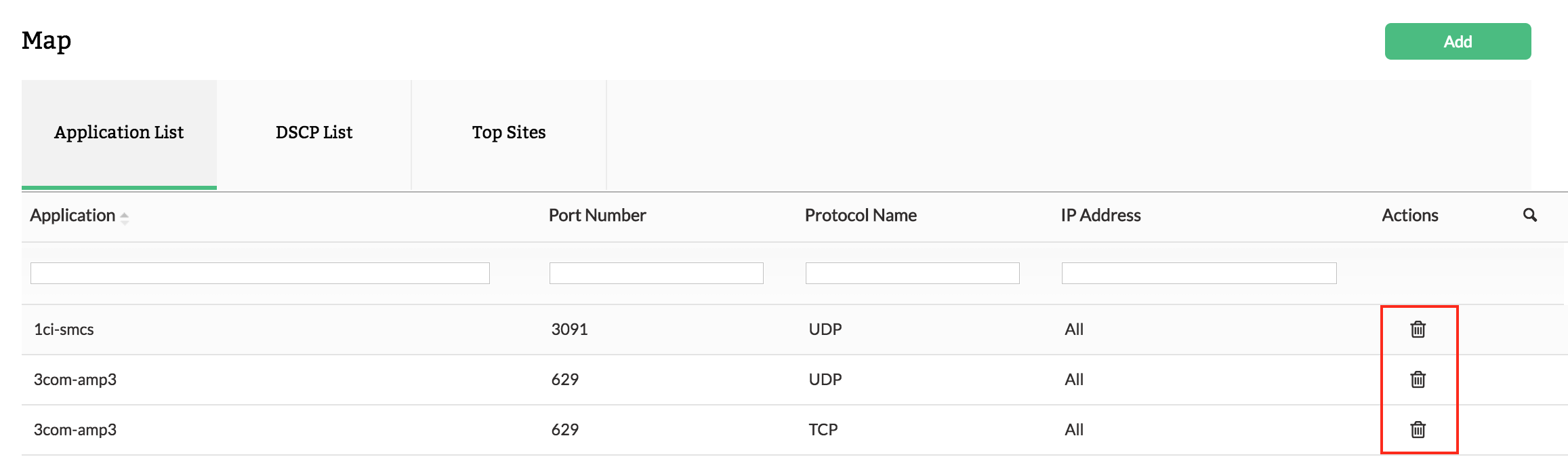Click the Application filter text field
Image resolution: width=1568 pixels, height=457 pixels.
coord(260,273)
